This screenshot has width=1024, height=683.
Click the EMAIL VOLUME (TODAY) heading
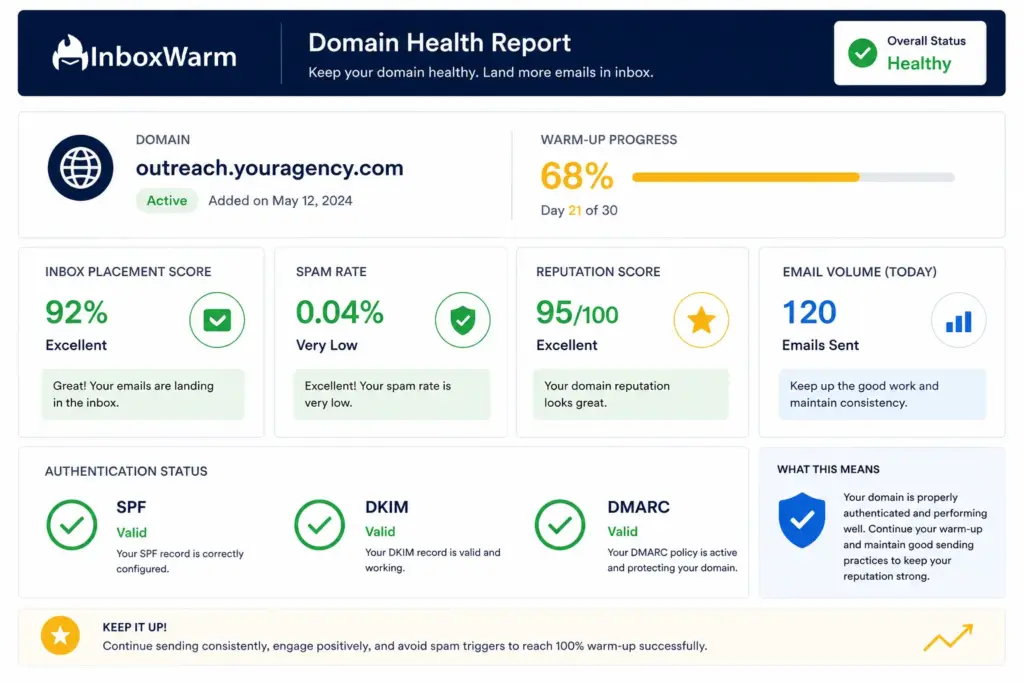(859, 272)
